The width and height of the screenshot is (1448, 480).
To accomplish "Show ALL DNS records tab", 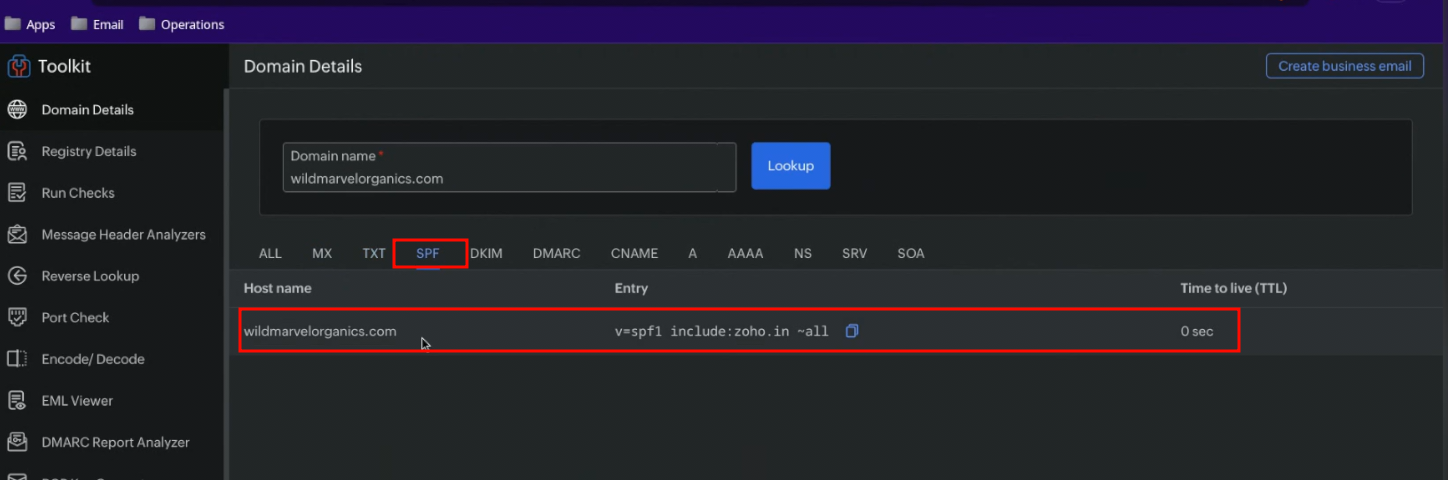I will 270,254.
